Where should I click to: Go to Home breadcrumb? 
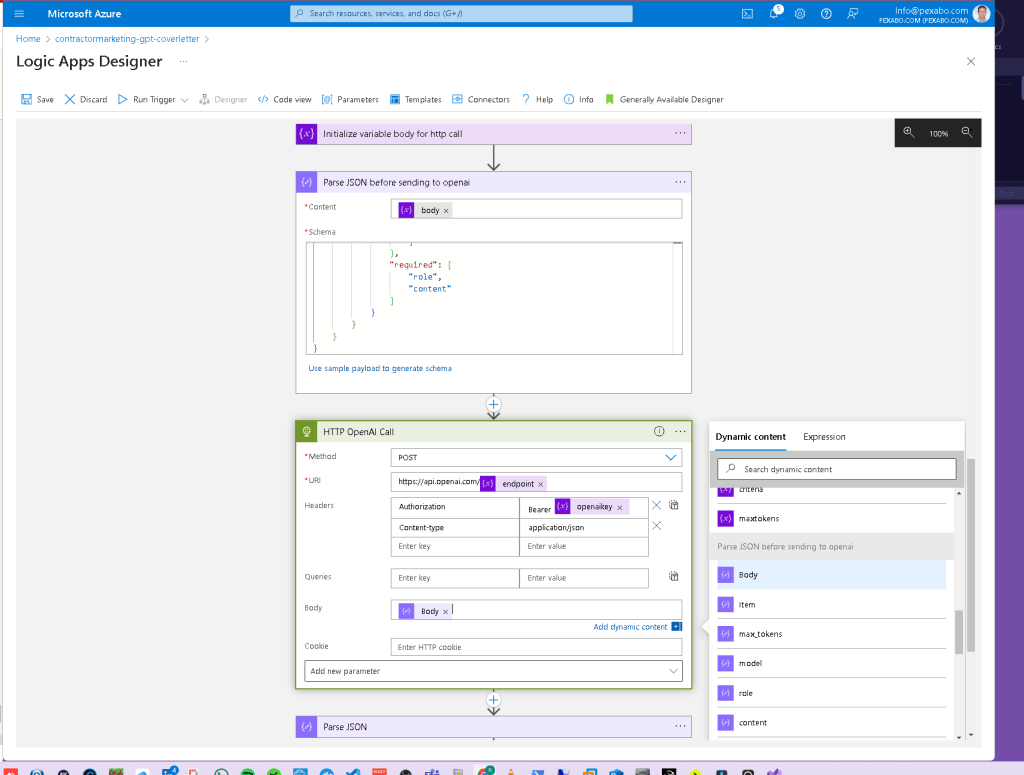tap(28, 39)
